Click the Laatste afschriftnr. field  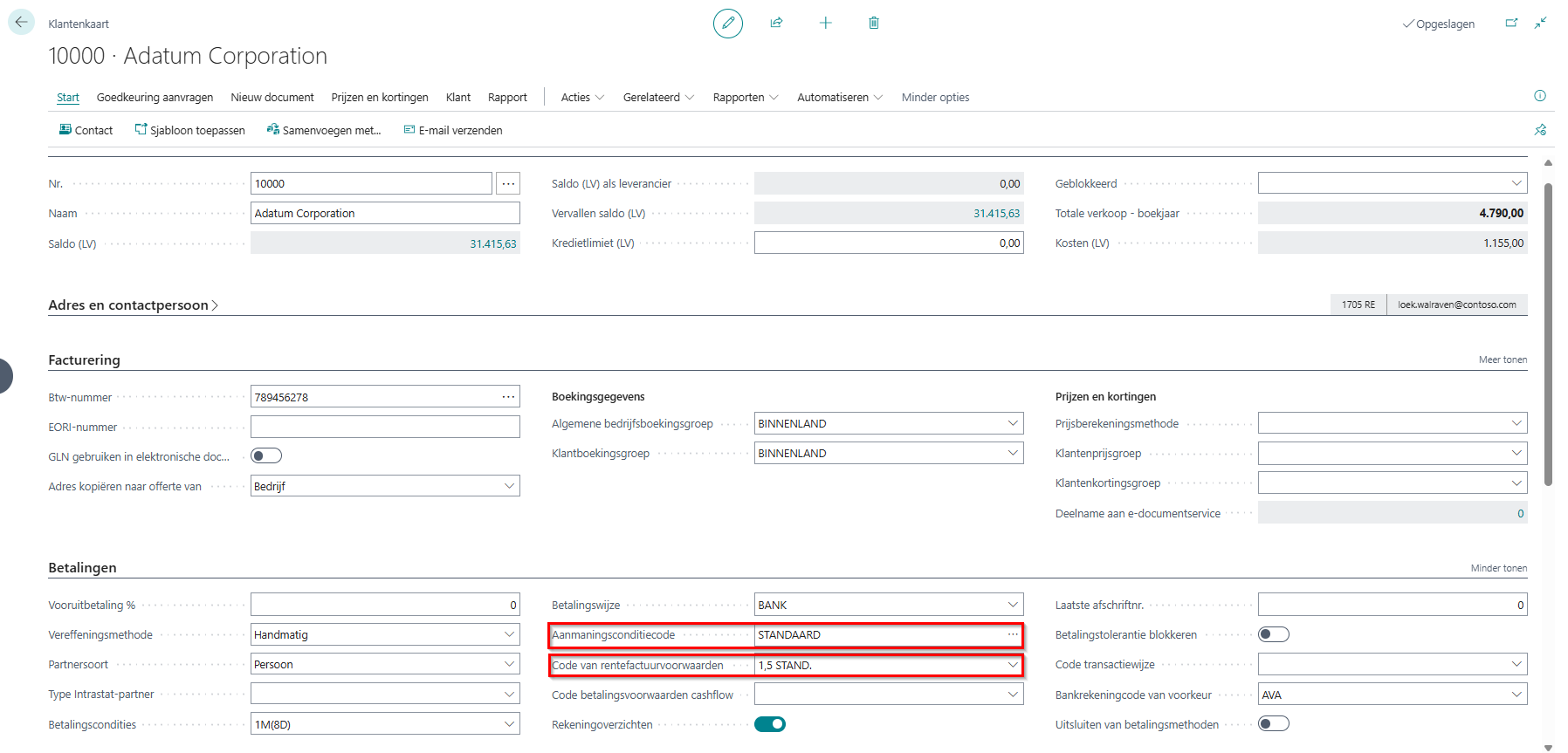pos(1393,605)
